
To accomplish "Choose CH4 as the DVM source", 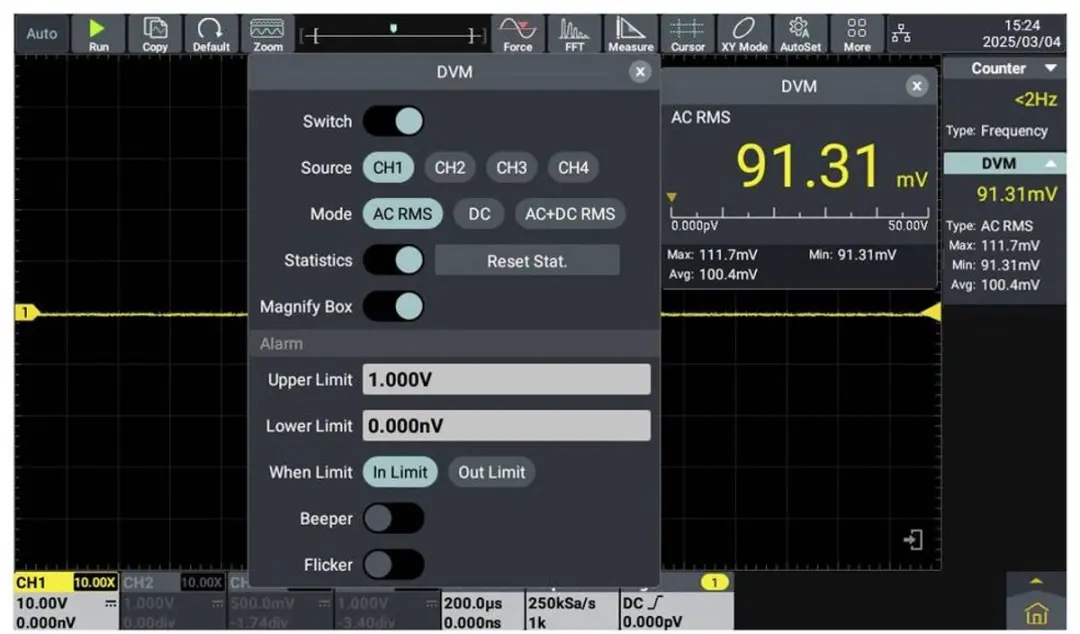I will point(573,167).
